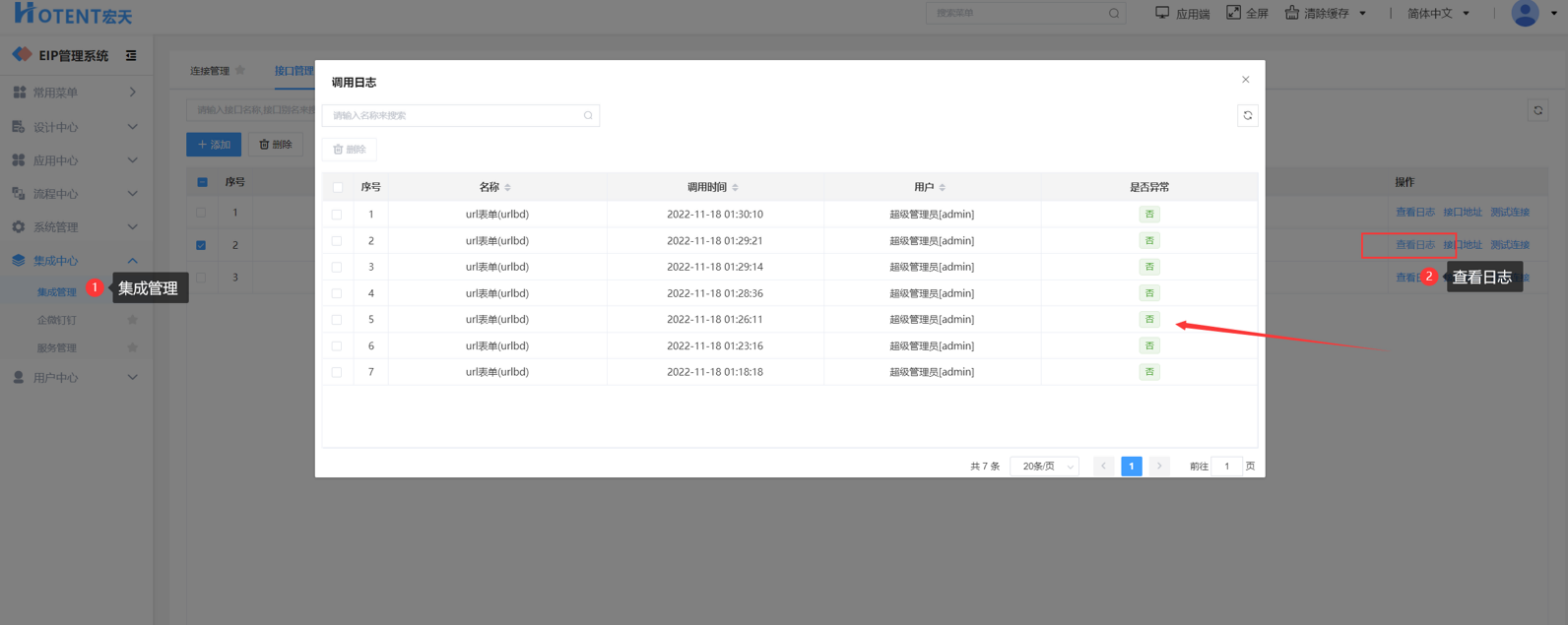Open the dropdown arrow next to the user avatar
Viewport: 1568px width, 625px height.
pos(1554,14)
